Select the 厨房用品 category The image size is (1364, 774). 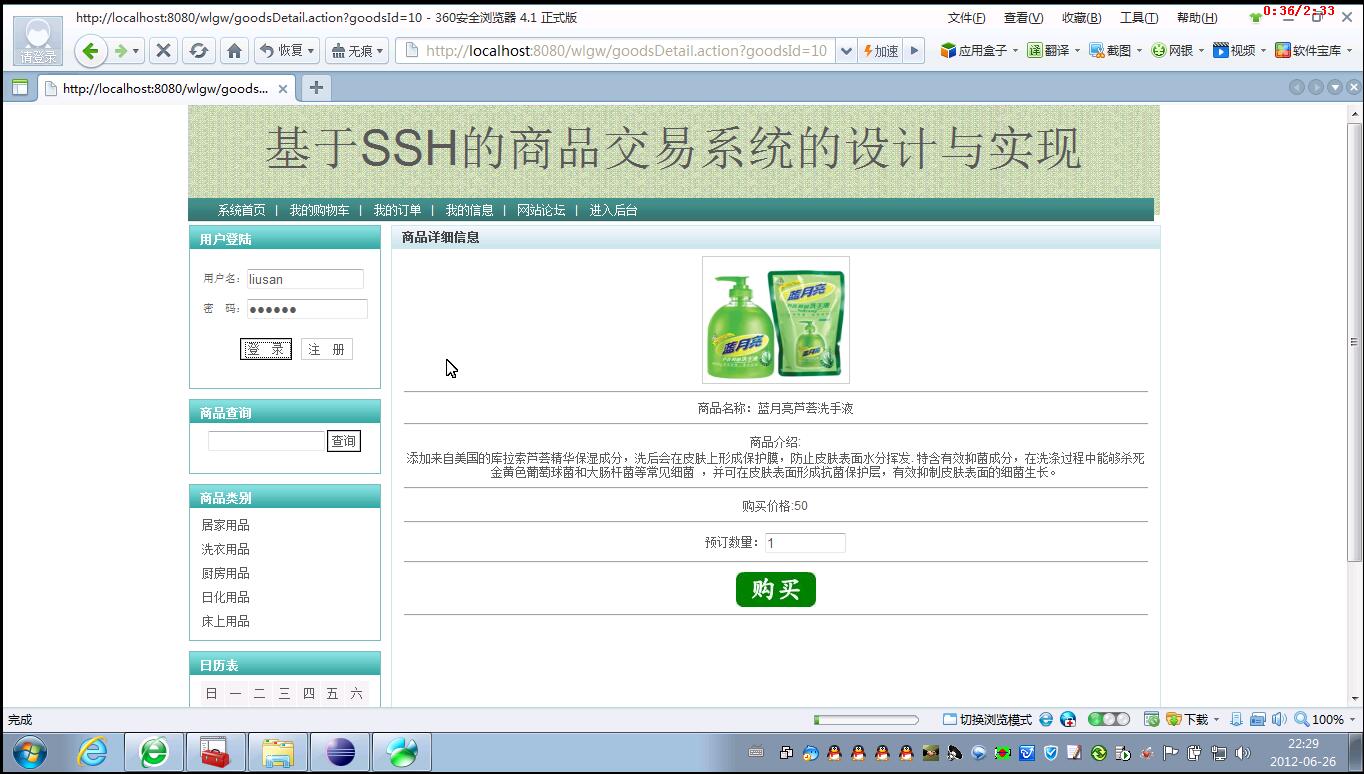[225, 573]
